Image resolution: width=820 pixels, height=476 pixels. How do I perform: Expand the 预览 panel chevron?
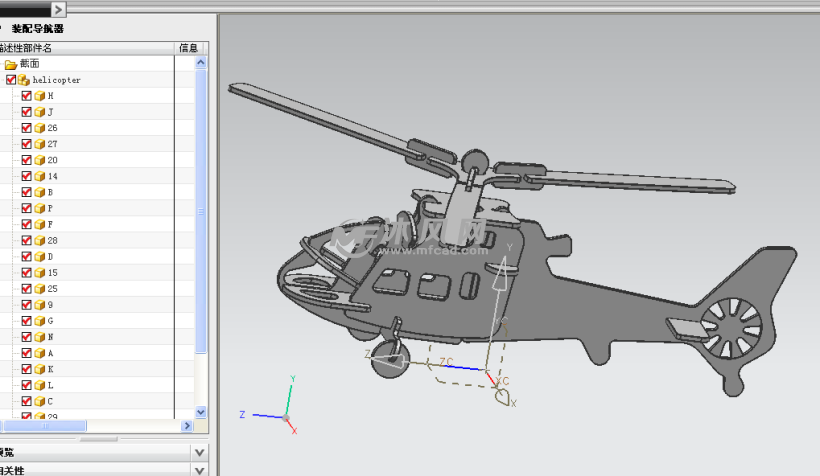pos(199,452)
